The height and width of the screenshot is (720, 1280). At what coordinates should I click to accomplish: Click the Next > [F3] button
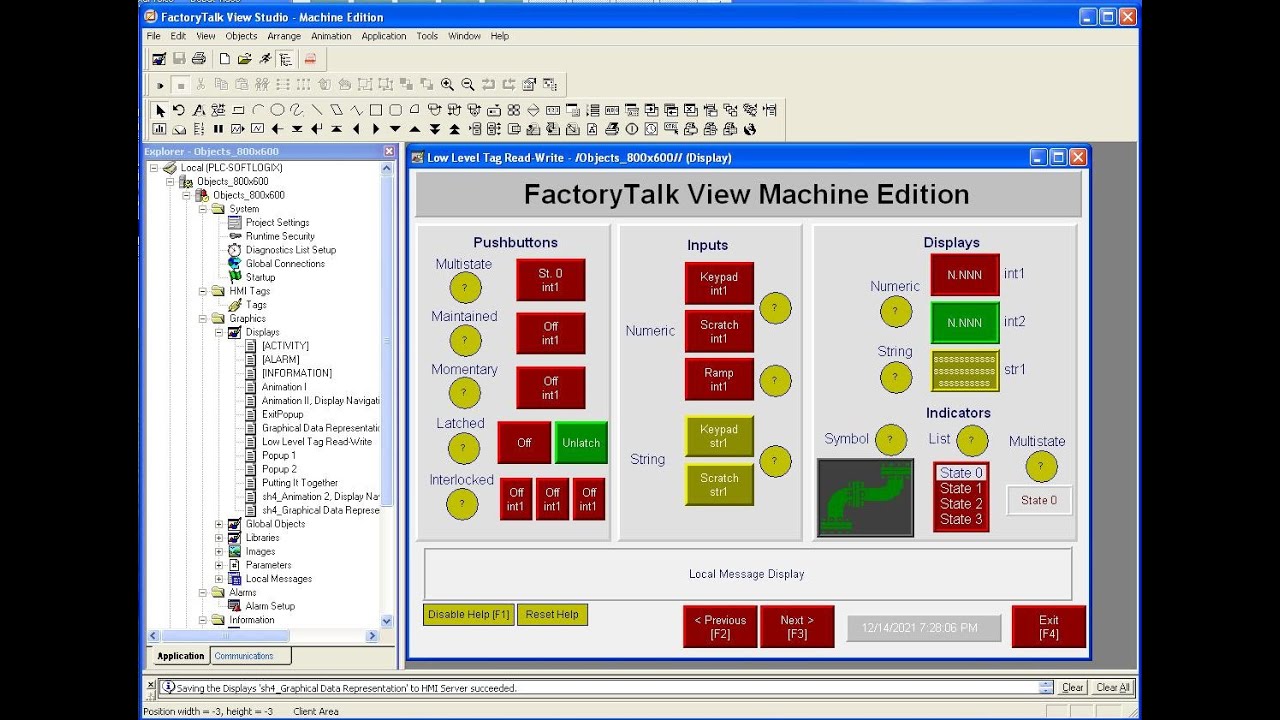pos(797,627)
